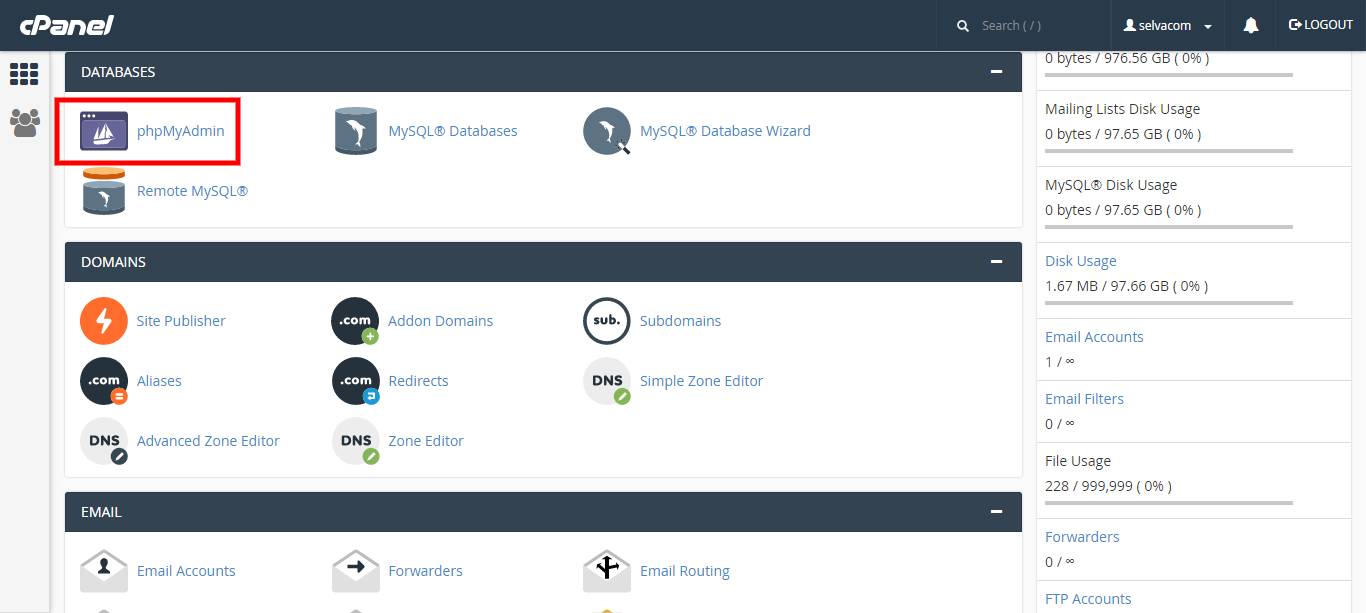Click FTP Accounts in statistics sidebar
Screen dimensions: 1366x613
[x=1088, y=599]
